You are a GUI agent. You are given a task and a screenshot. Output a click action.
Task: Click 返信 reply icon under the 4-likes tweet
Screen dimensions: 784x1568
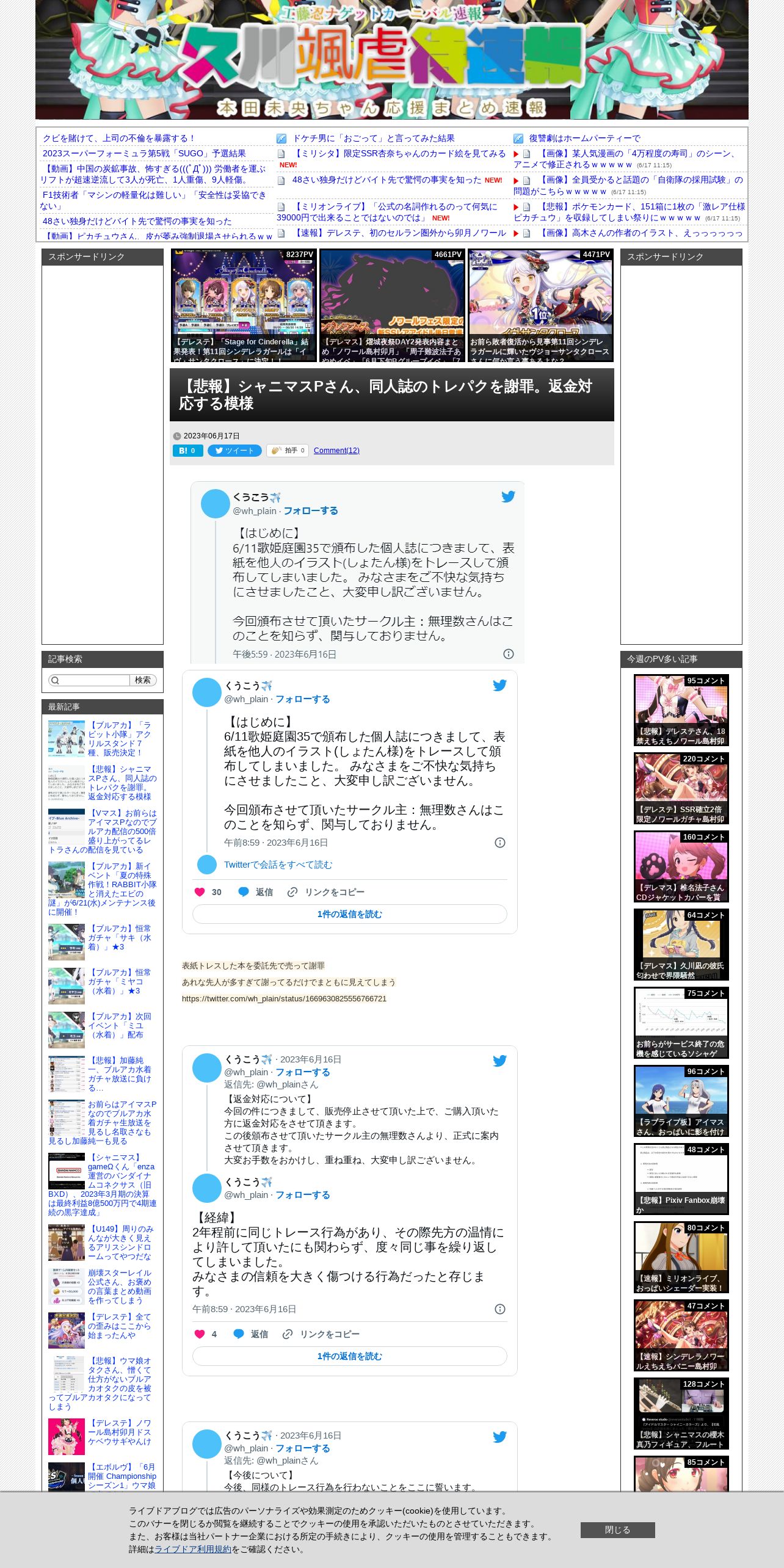(239, 1334)
